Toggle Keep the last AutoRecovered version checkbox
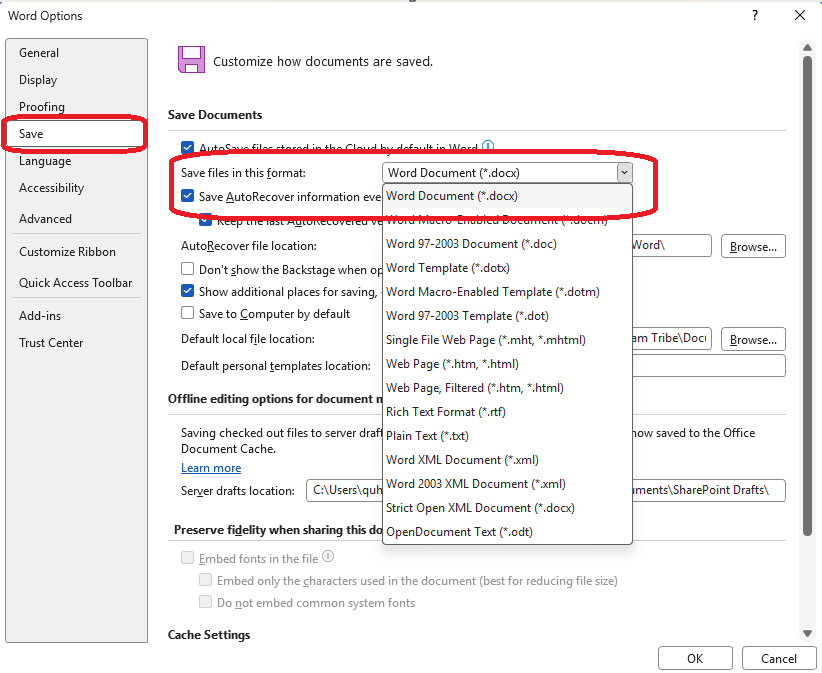 (206, 220)
